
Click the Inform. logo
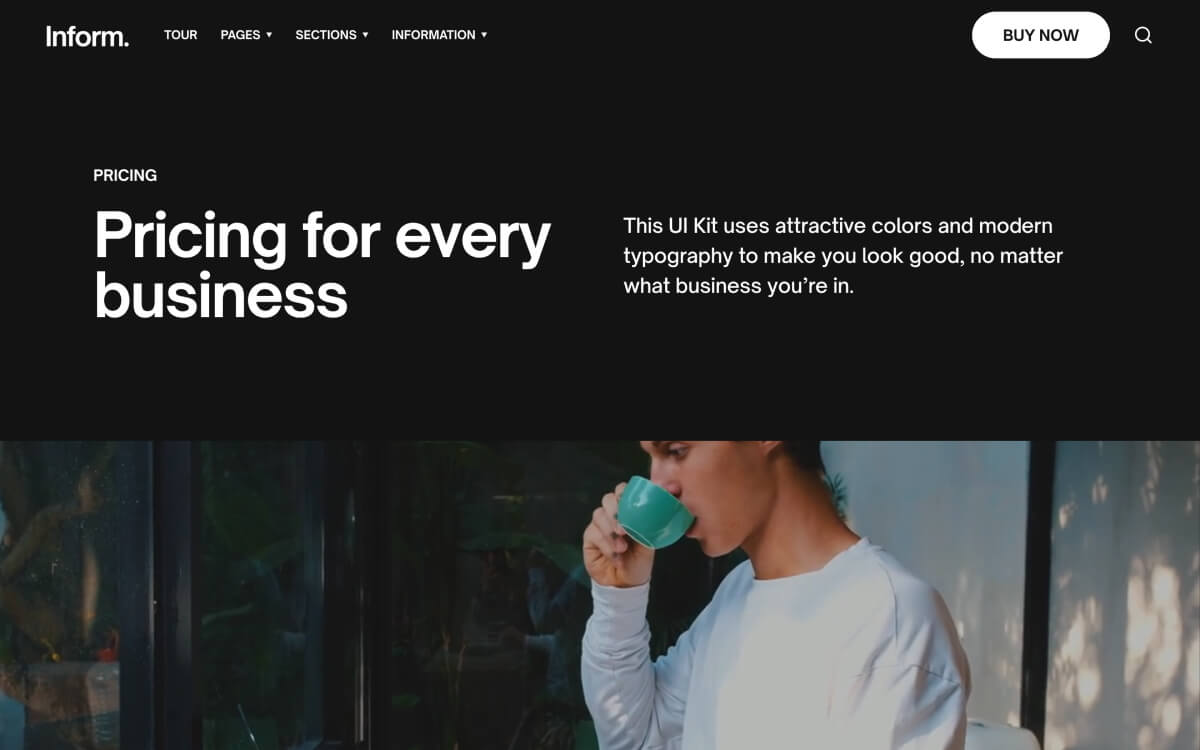(x=87, y=36)
